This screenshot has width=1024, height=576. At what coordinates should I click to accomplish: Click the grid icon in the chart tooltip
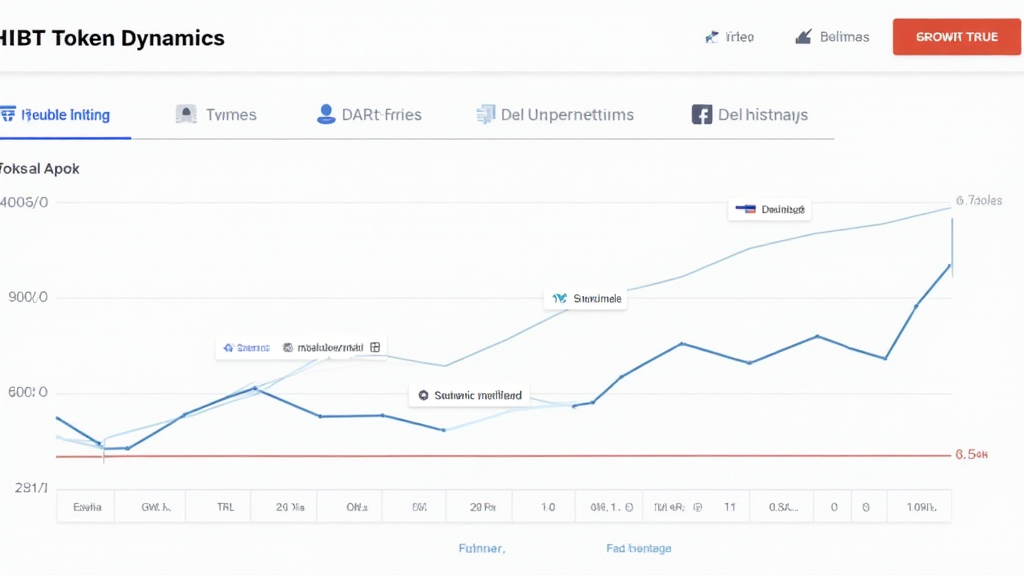click(375, 348)
